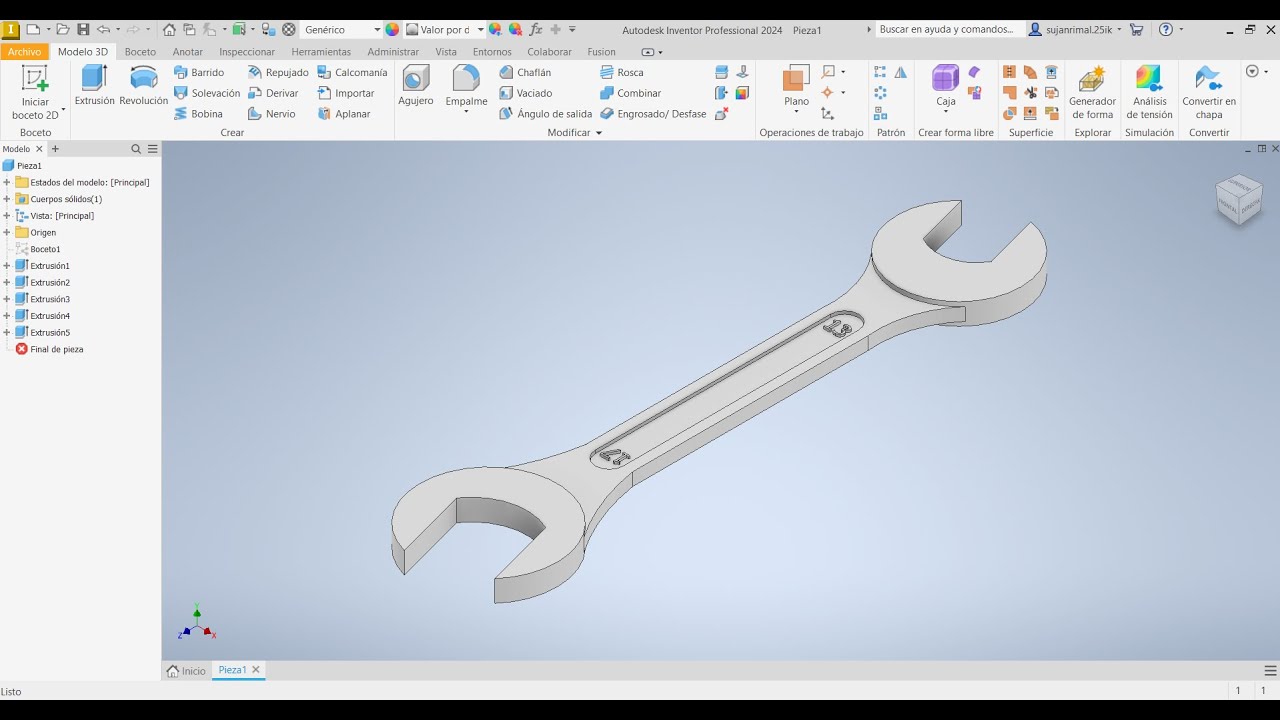The image size is (1280, 720).
Task: Choose the Rosca thread tool
Action: 622,72
